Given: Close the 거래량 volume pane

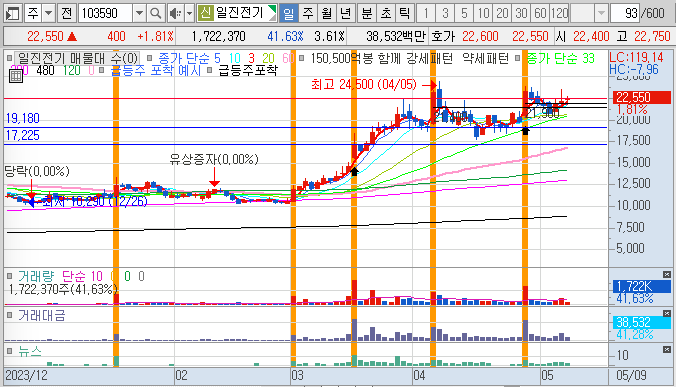Looking at the screenshot, I should 667,275.
